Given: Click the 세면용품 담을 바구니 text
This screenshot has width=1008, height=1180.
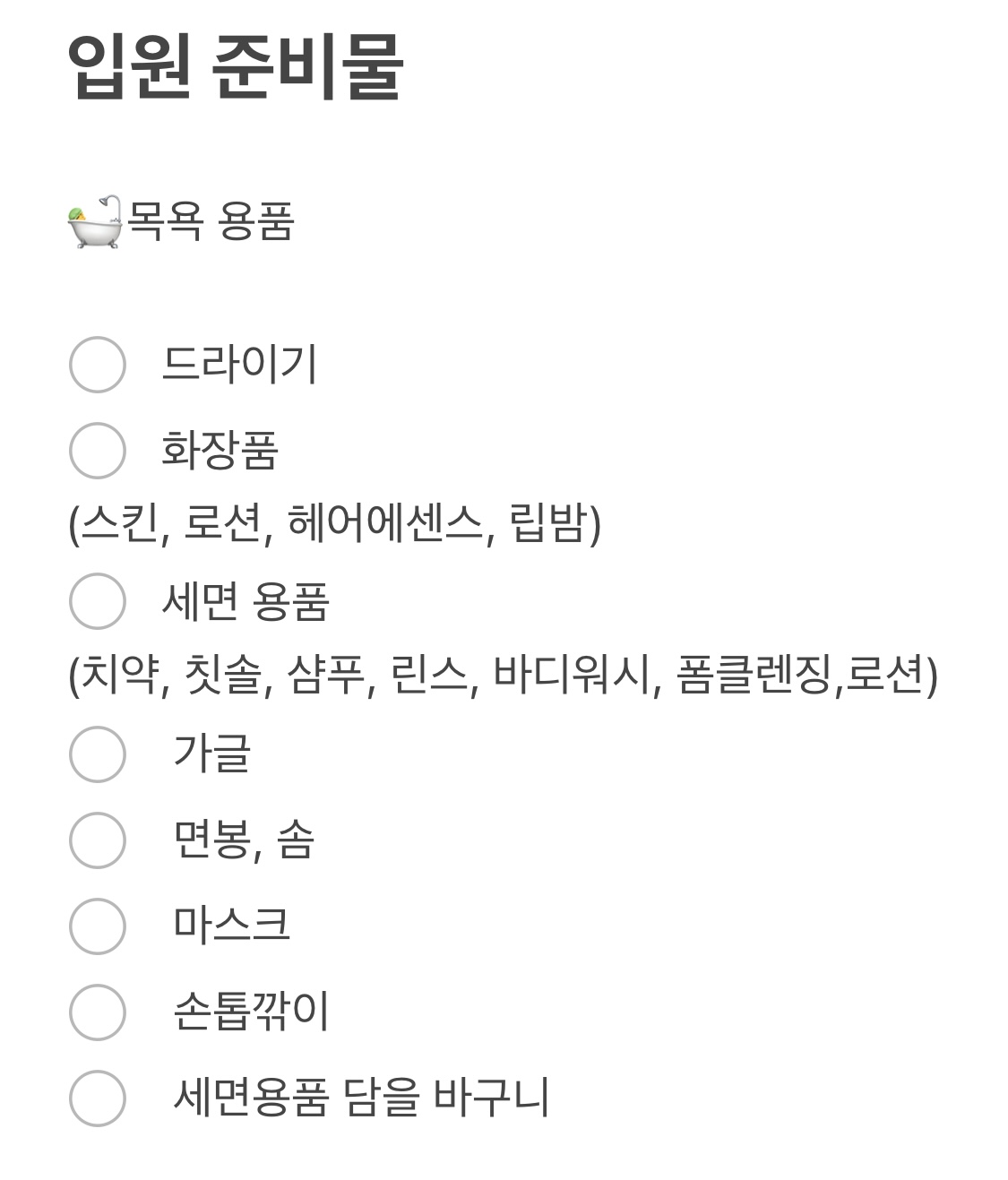Looking at the screenshot, I should tap(361, 1097).
